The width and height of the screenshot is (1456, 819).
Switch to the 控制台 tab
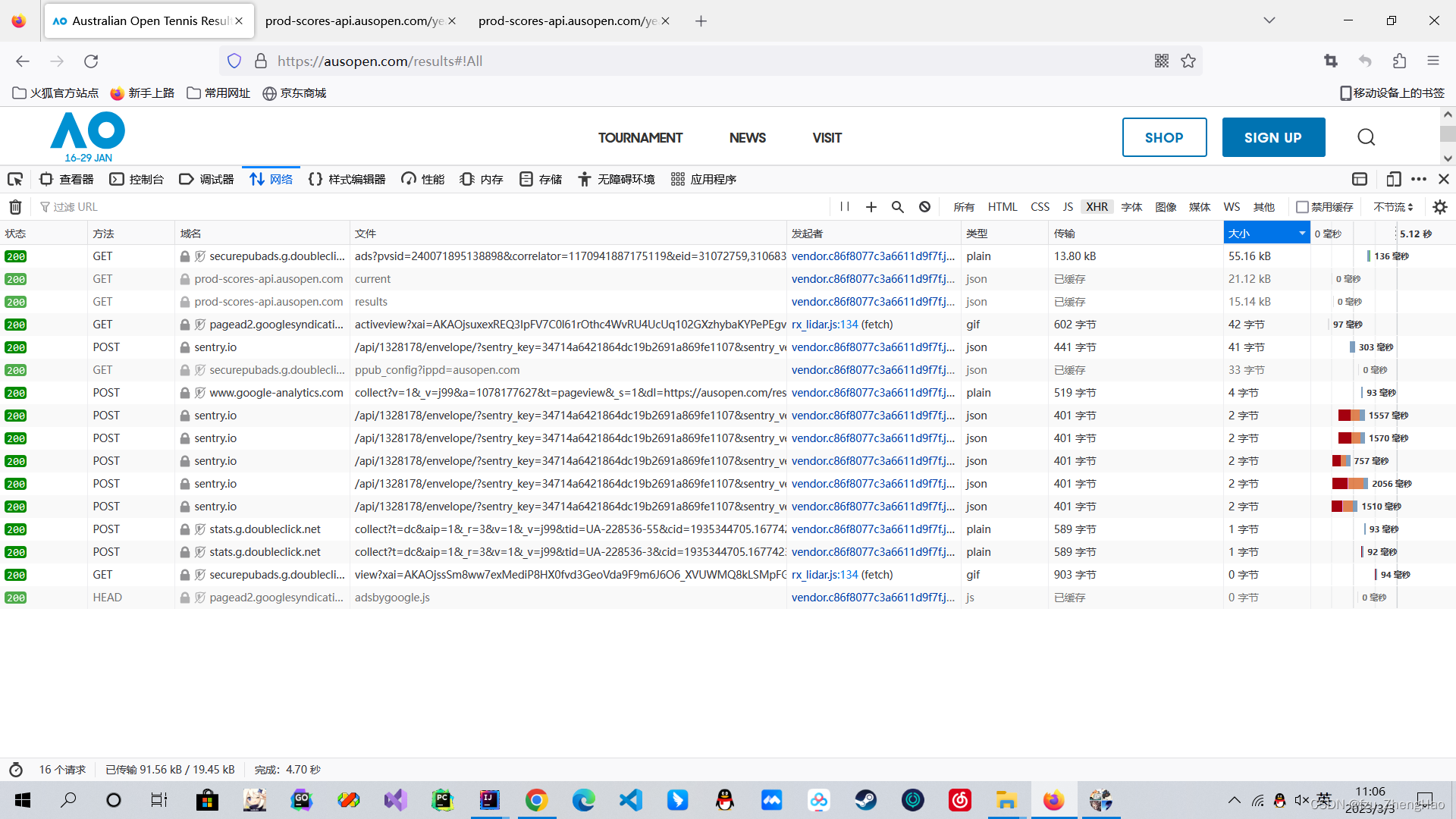coord(136,179)
